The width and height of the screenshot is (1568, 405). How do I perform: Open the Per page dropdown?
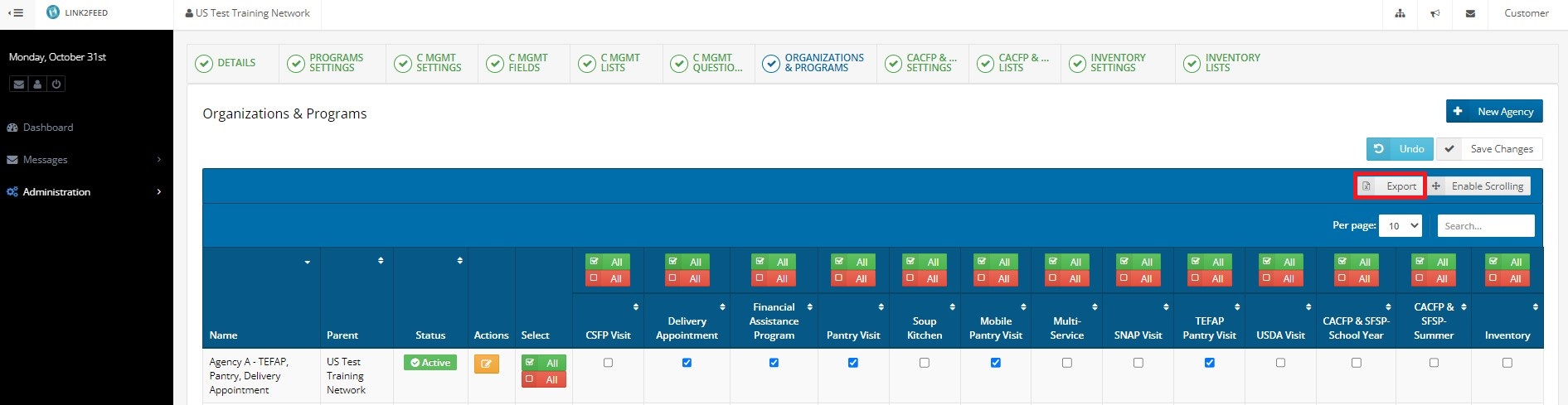[x=1401, y=225]
